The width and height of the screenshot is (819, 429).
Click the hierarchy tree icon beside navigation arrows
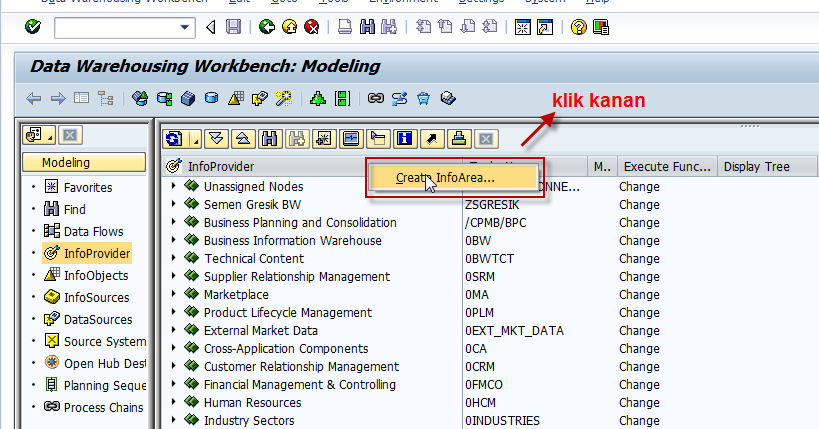pyautogui.click(x=106, y=98)
